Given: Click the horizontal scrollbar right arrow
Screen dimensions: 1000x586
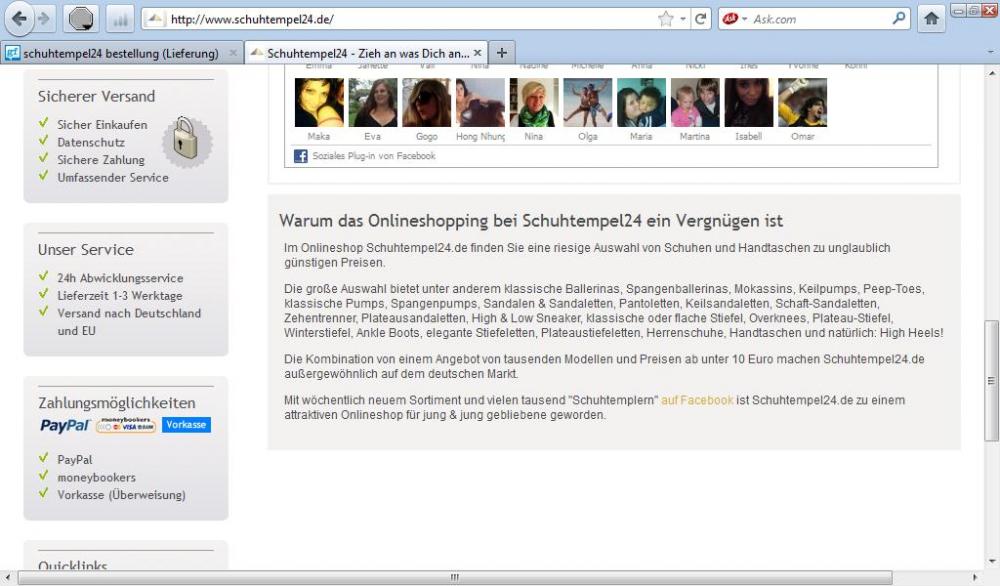Looking at the screenshot, I should tap(974, 578).
